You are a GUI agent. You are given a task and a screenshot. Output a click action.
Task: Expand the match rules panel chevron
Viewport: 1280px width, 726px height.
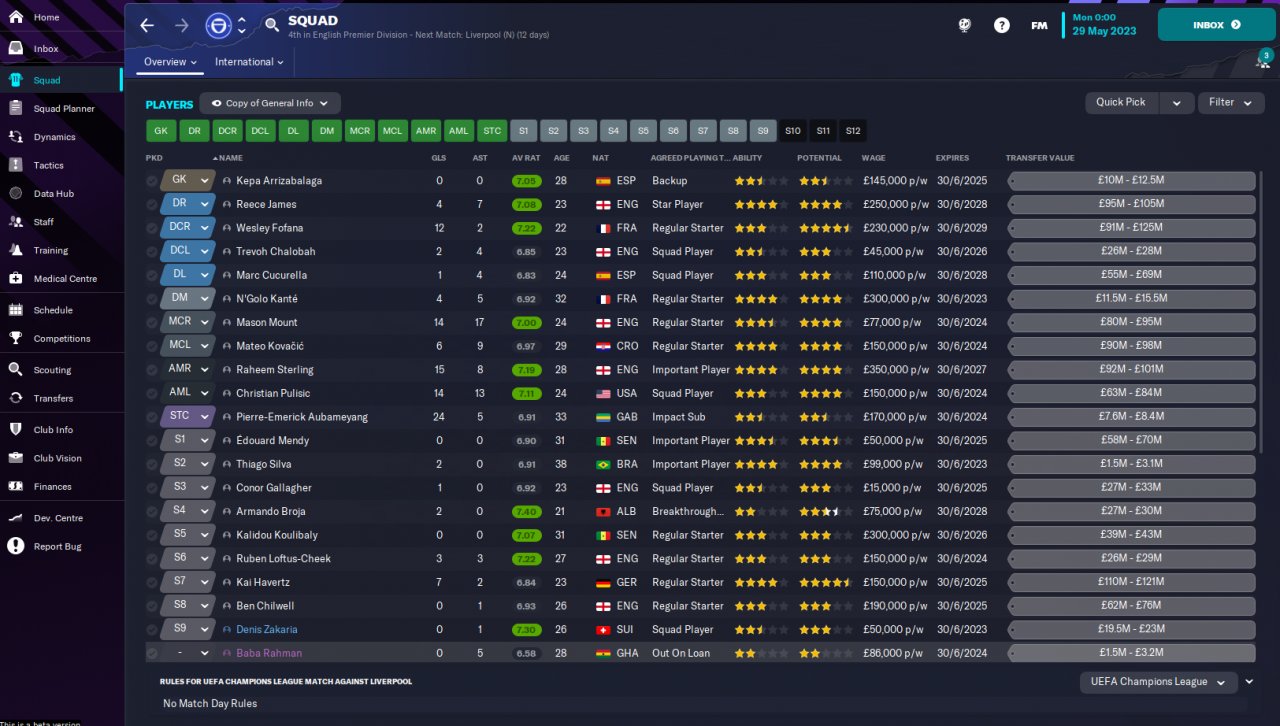1248,682
